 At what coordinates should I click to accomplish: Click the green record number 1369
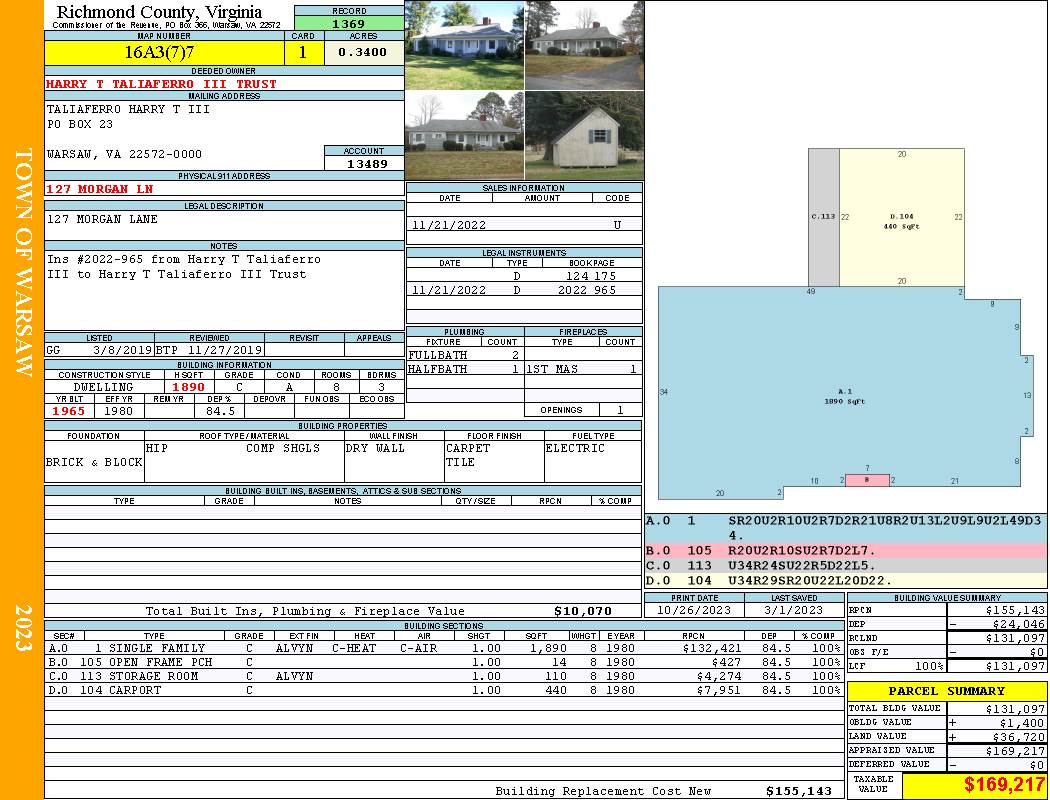point(349,23)
